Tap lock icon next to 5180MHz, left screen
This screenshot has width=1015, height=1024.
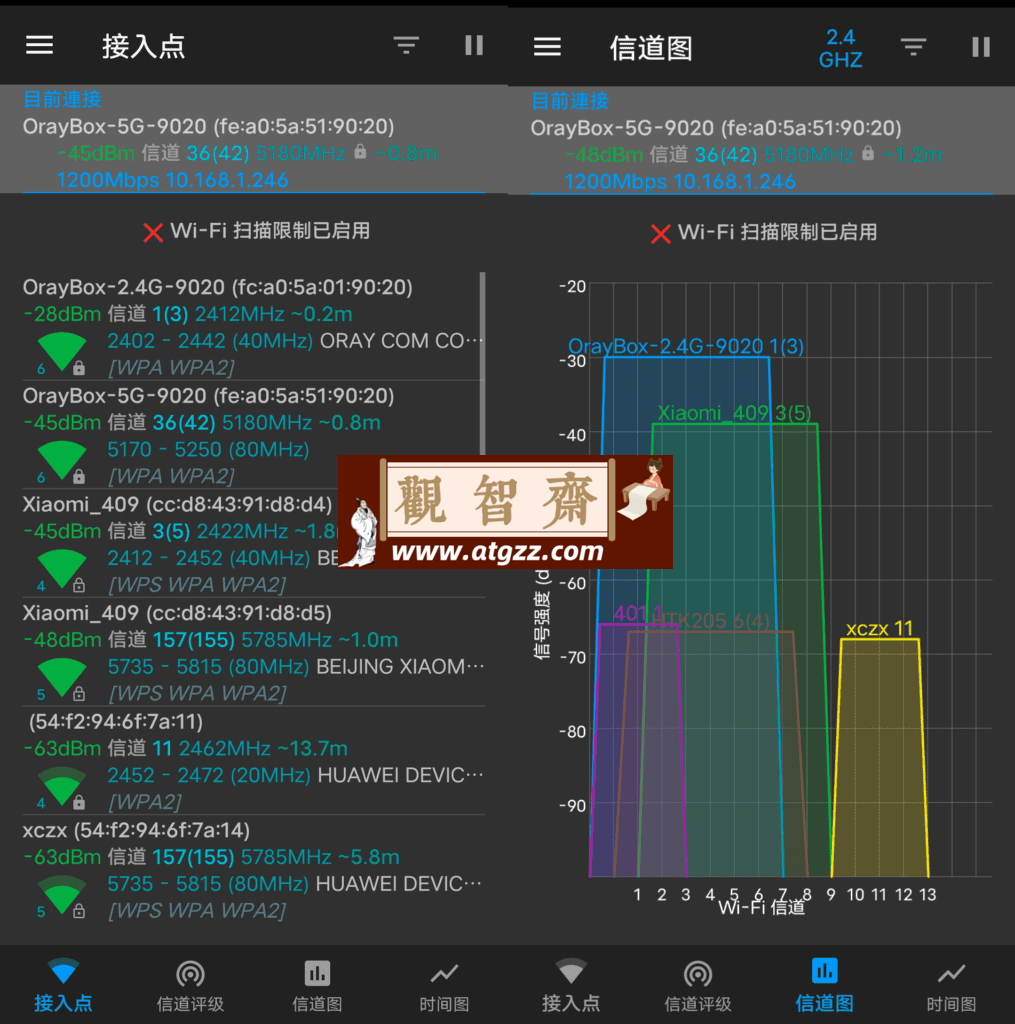360,152
